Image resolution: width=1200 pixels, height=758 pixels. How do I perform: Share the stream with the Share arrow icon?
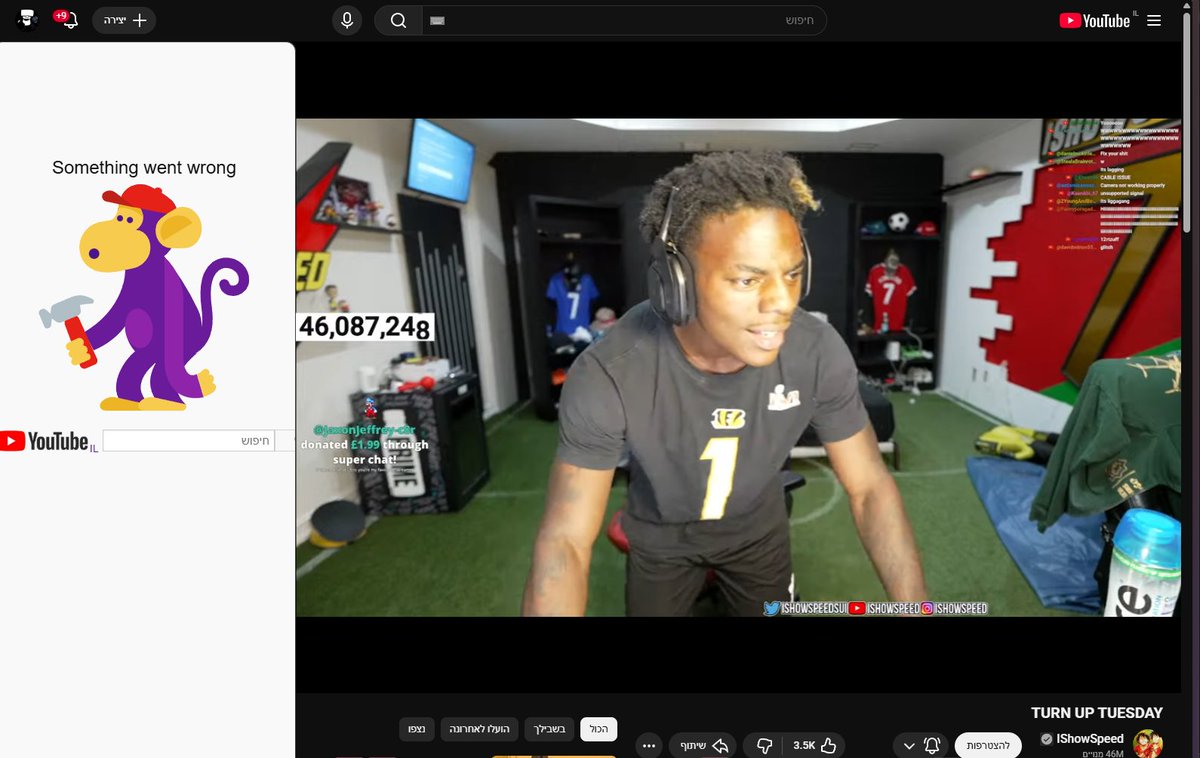pos(703,745)
